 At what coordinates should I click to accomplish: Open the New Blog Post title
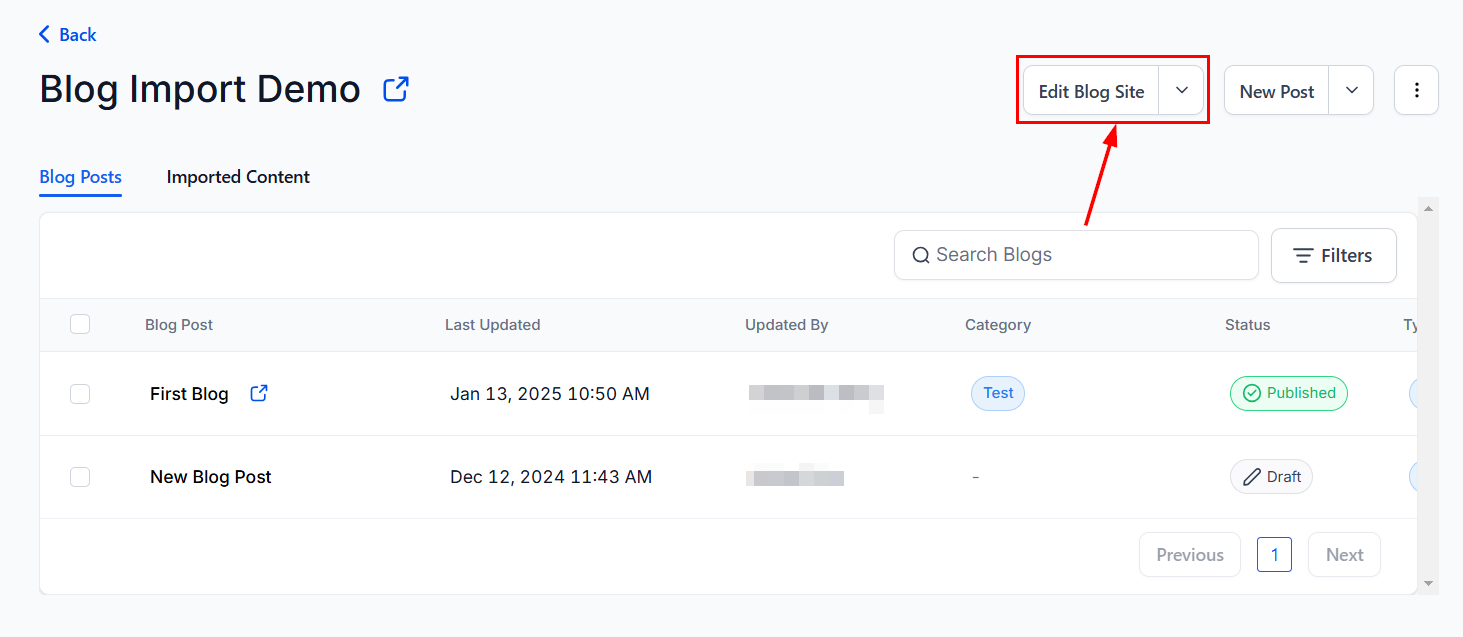pyautogui.click(x=211, y=477)
